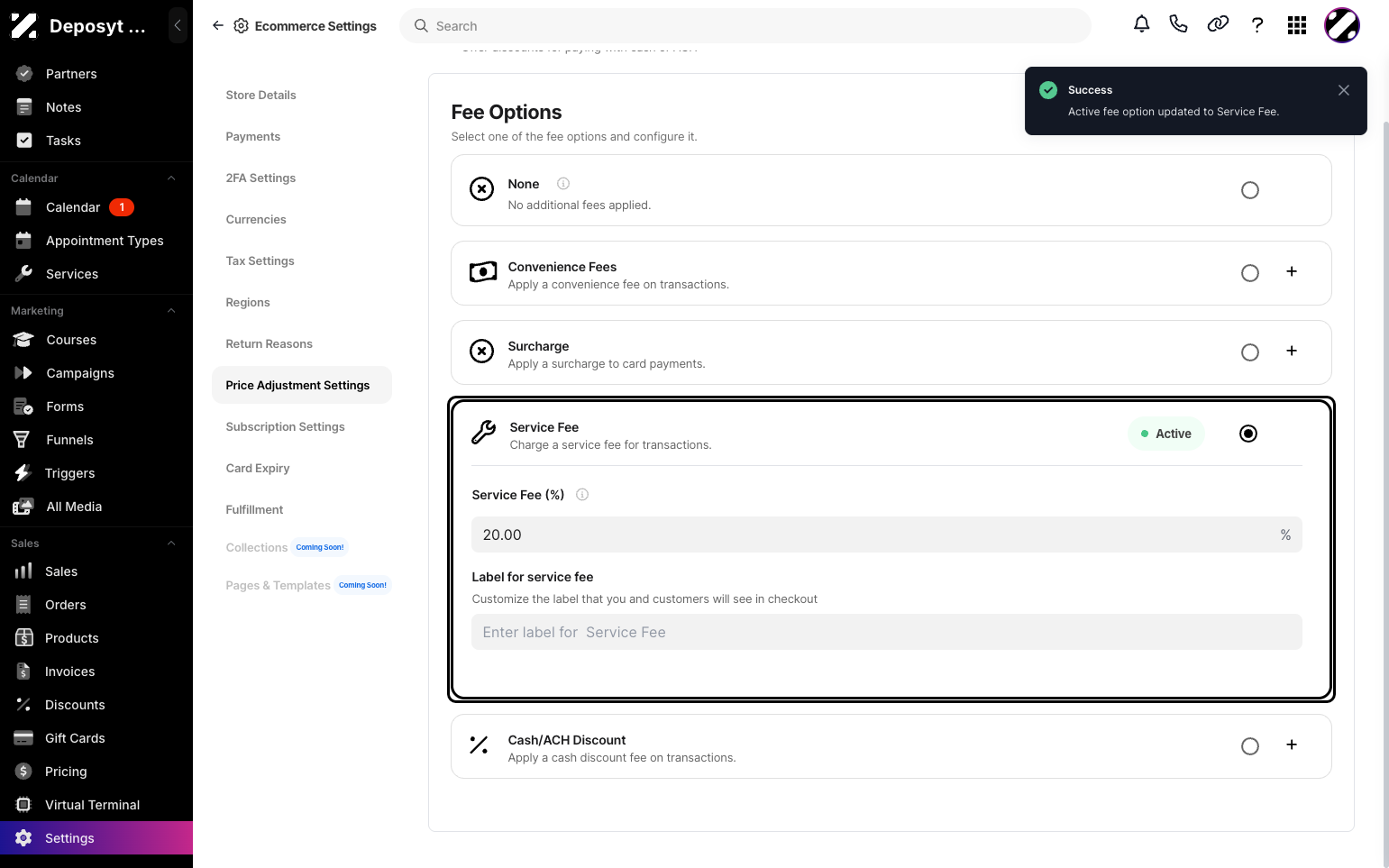
Task: Click the top Search field
Action: (x=745, y=26)
